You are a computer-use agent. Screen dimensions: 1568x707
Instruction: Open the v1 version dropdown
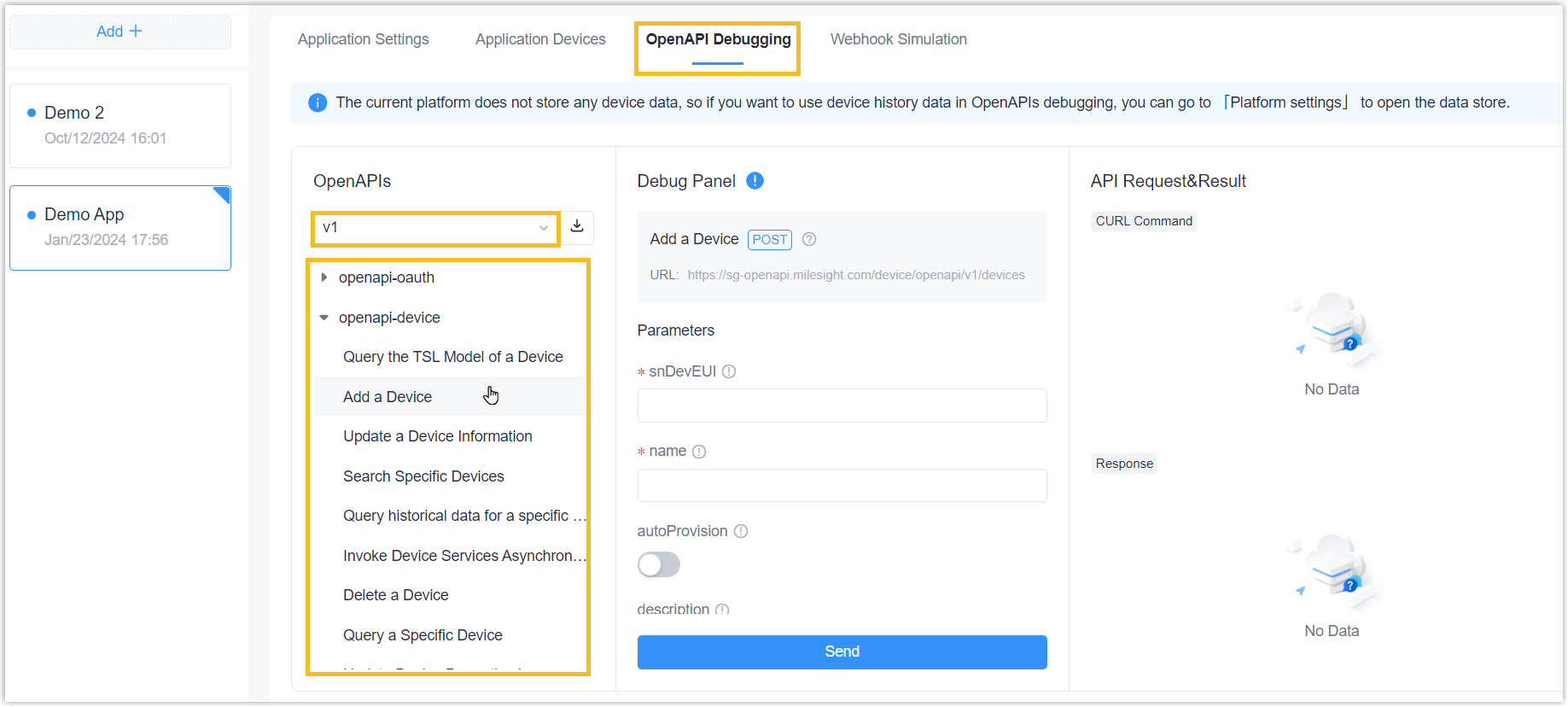click(x=435, y=228)
